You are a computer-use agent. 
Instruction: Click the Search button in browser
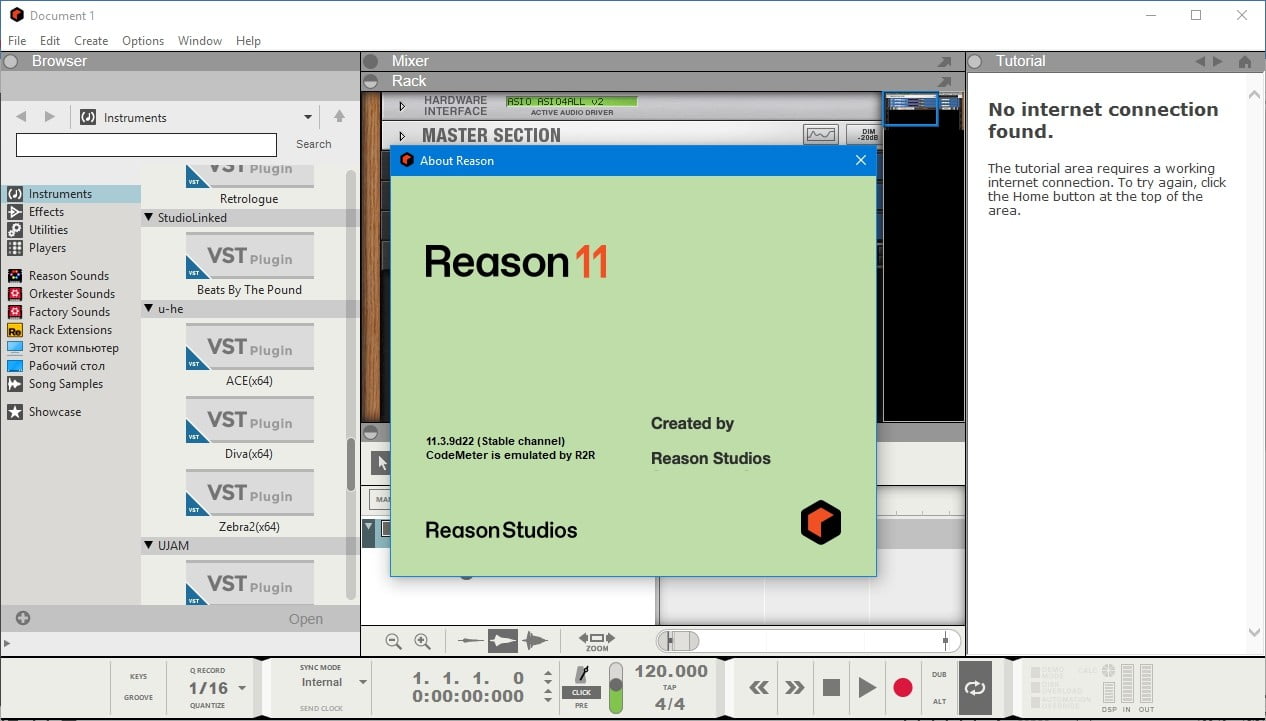point(314,144)
